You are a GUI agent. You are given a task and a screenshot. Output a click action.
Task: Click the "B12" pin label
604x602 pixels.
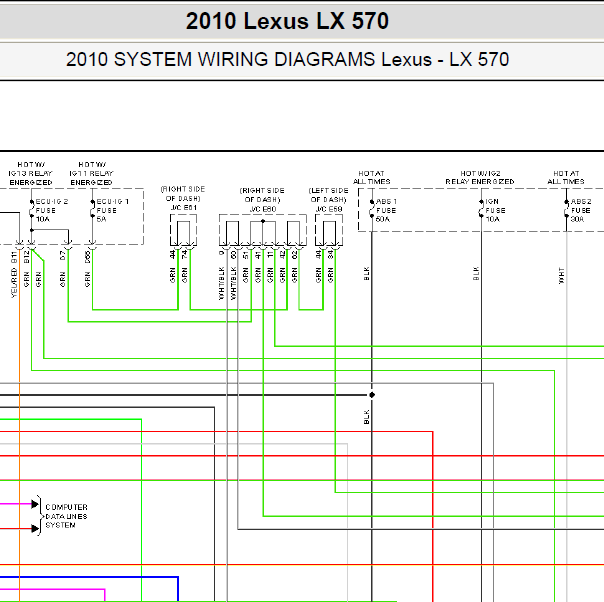click(x=27, y=257)
